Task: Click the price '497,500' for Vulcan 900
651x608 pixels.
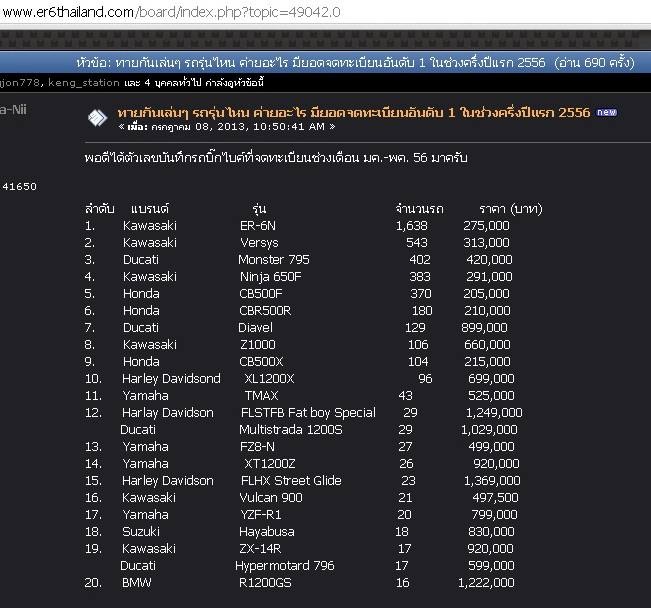Action: [495, 498]
